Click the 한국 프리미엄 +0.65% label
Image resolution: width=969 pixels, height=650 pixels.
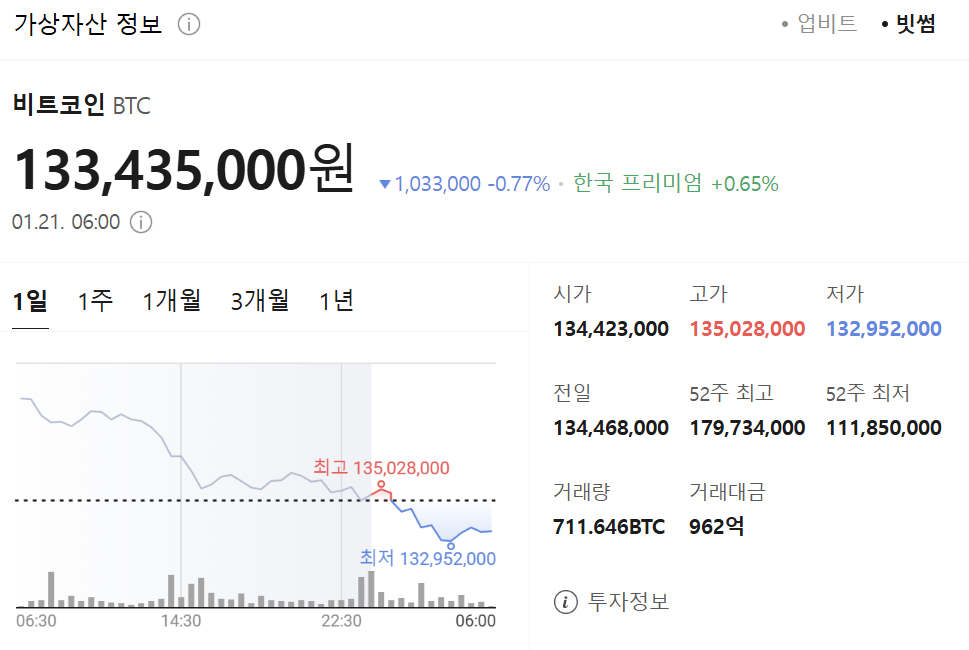675,184
